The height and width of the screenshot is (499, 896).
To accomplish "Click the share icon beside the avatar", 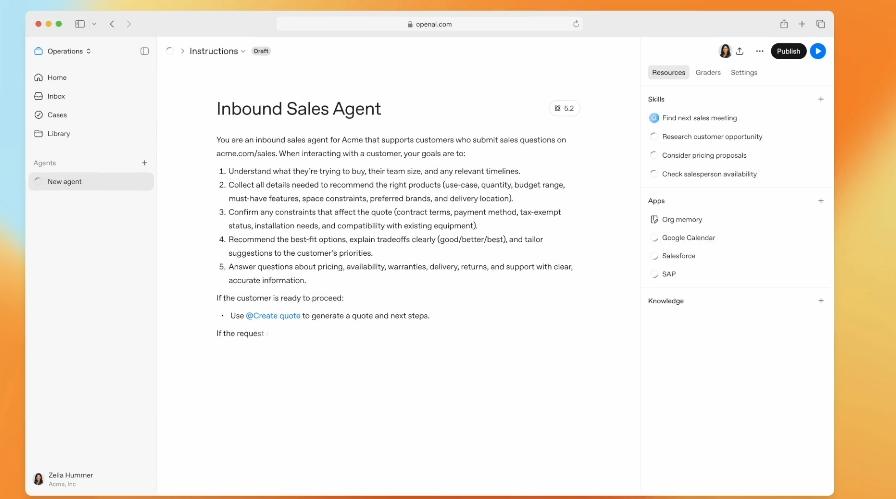I will click(739, 51).
